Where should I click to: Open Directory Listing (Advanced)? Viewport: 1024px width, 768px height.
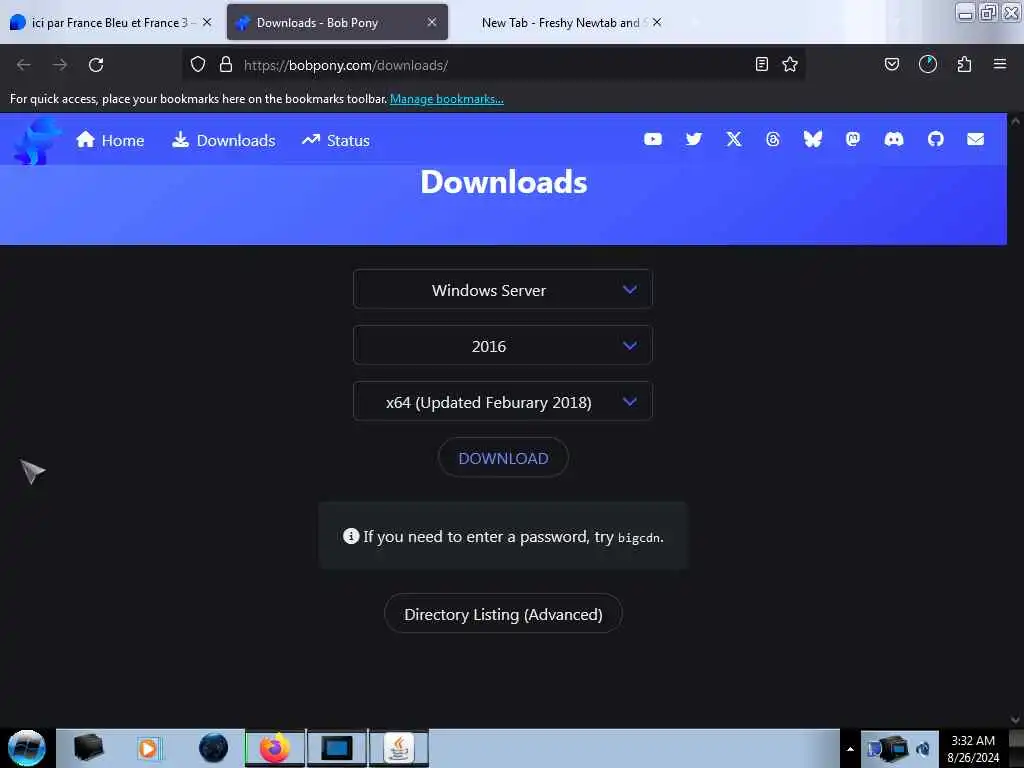[x=503, y=614]
